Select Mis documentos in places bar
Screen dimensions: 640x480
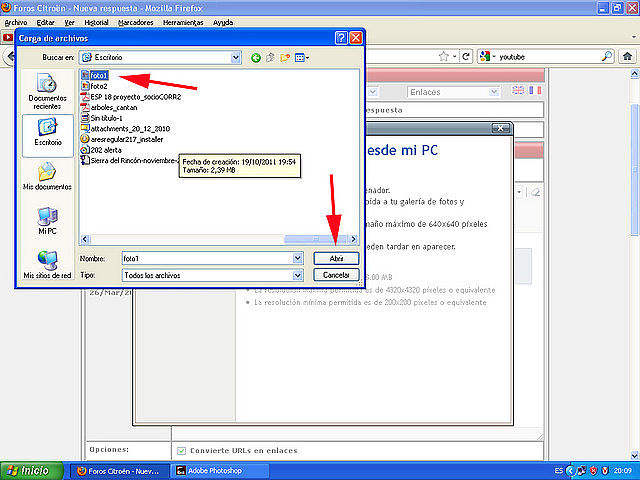point(47,176)
